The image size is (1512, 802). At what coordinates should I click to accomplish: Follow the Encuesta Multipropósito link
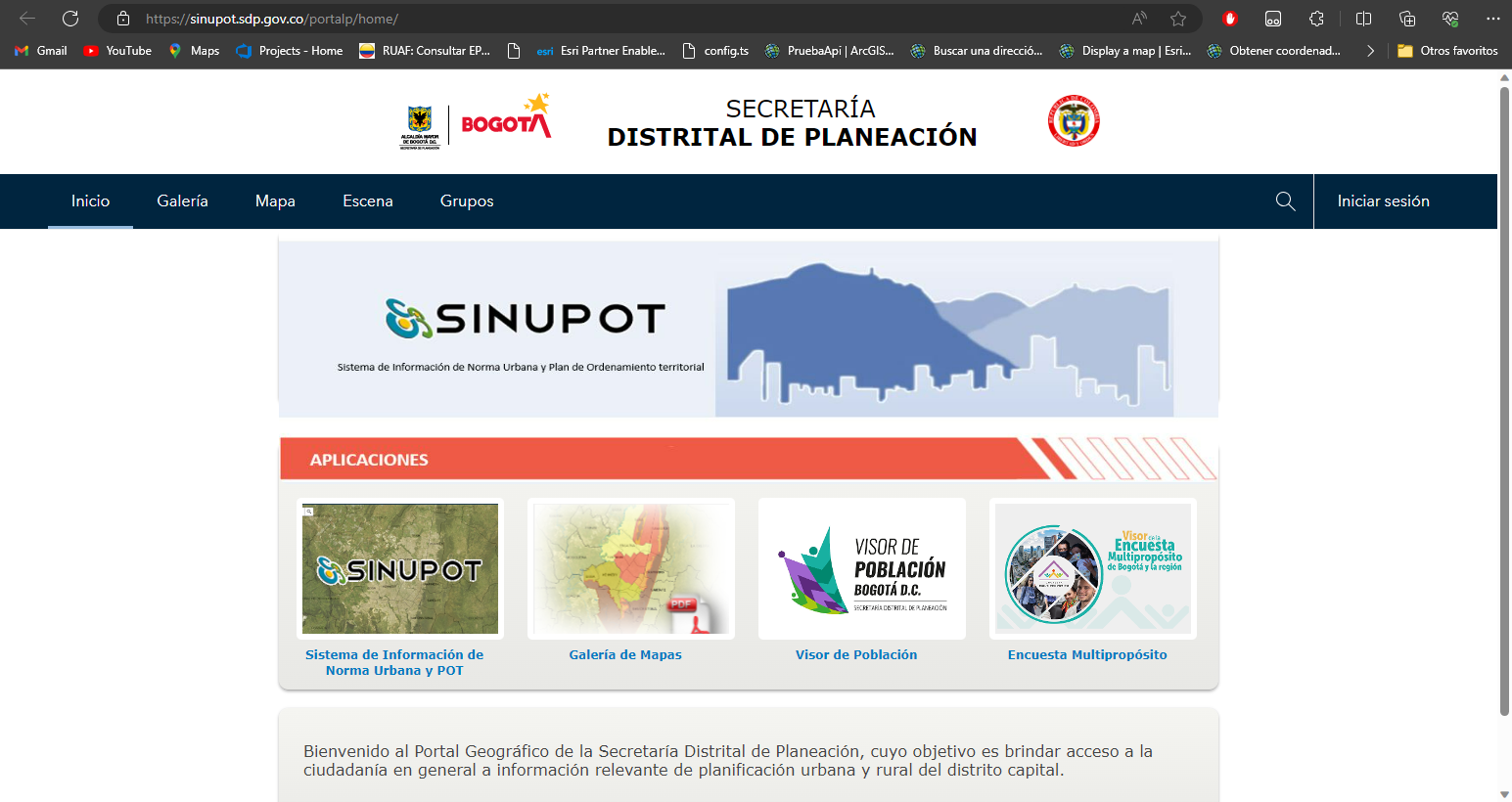pos(1087,655)
